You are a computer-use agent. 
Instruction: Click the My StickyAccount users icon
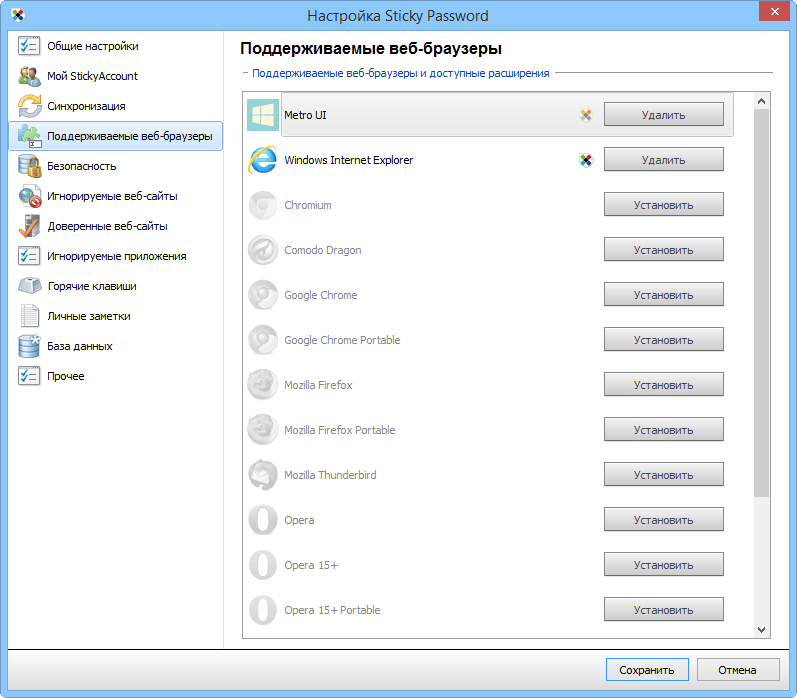coord(29,76)
